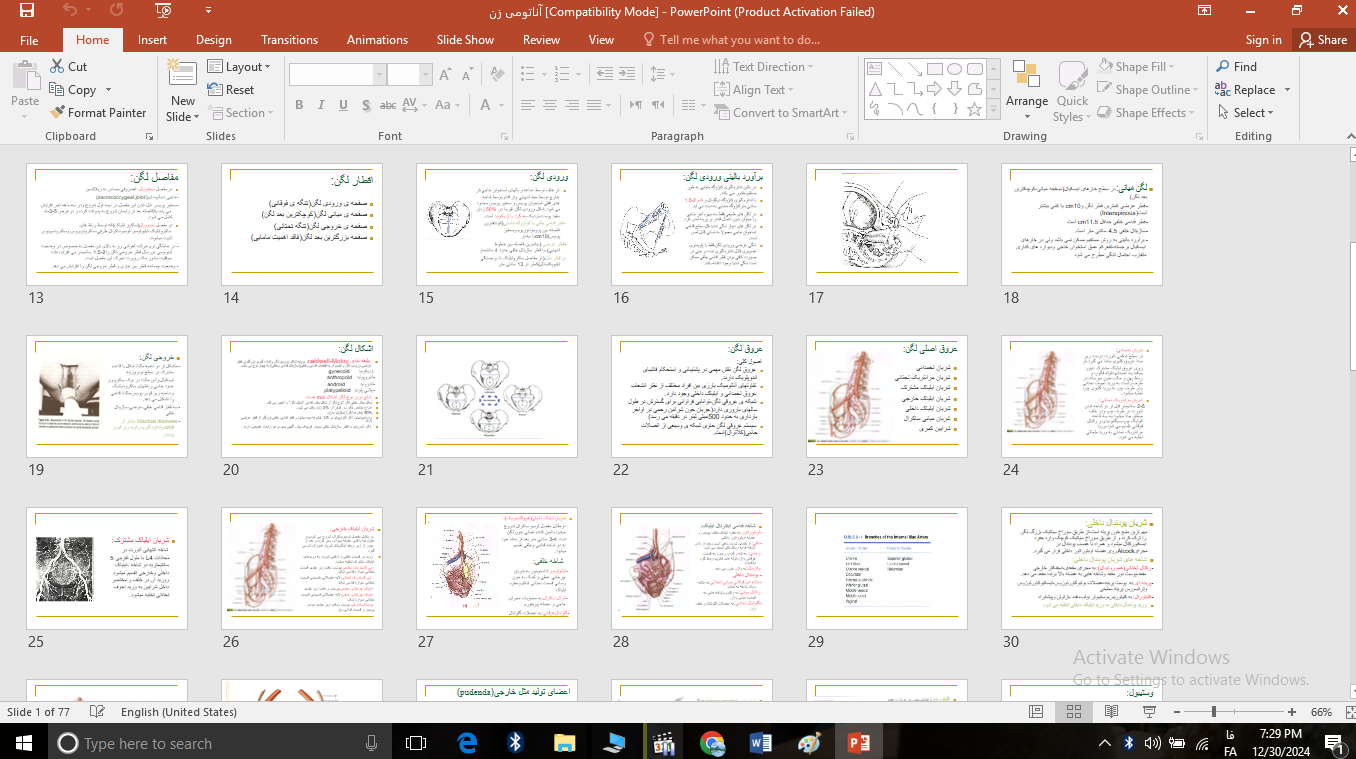Click Sign in link
The width and height of the screenshot is (1356, 759).
1263,40
